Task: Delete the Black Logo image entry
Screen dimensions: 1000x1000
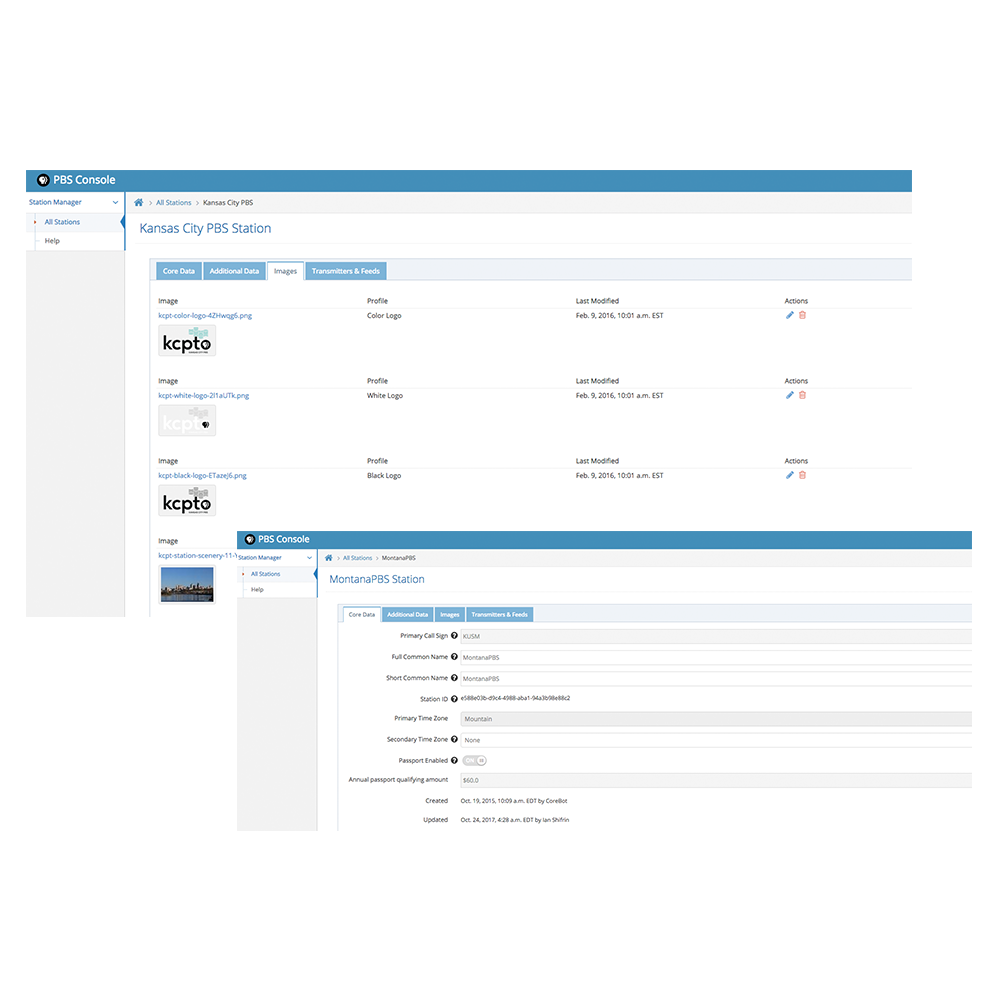Action: [802, 475]
